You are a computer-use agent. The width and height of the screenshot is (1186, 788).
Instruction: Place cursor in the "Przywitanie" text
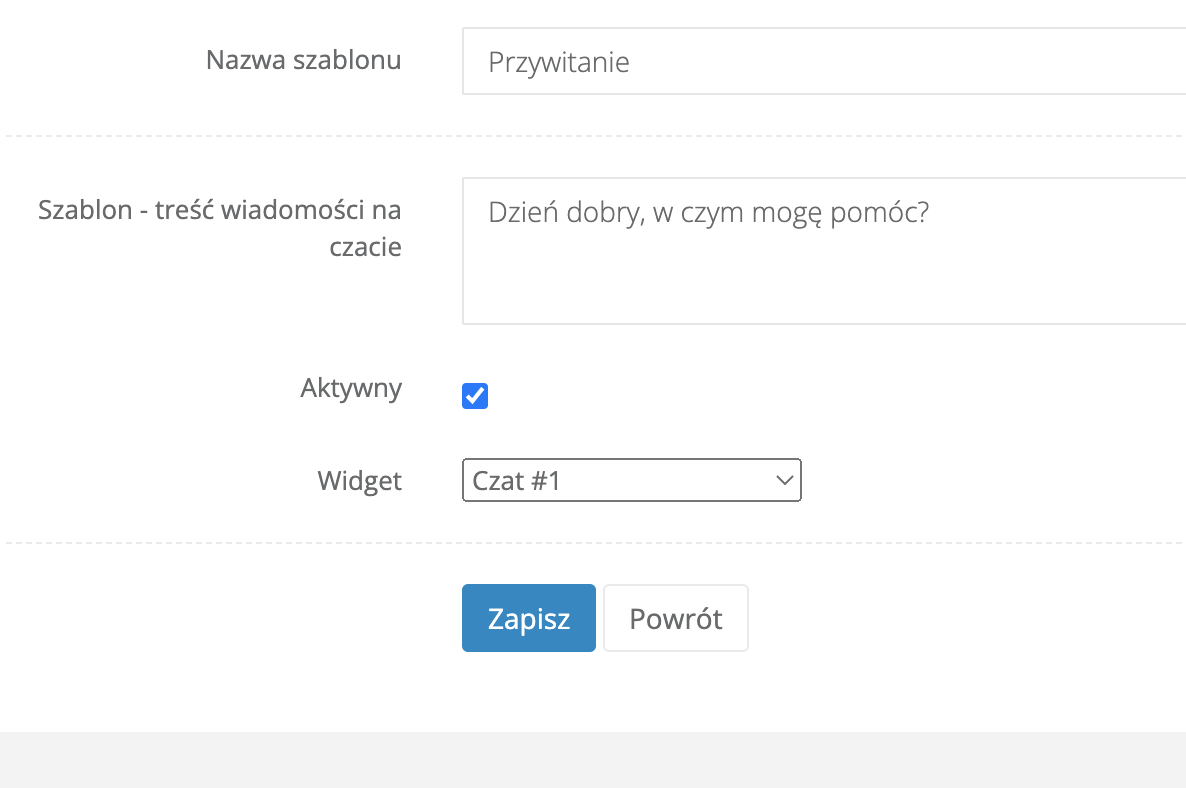click(558, 63)
